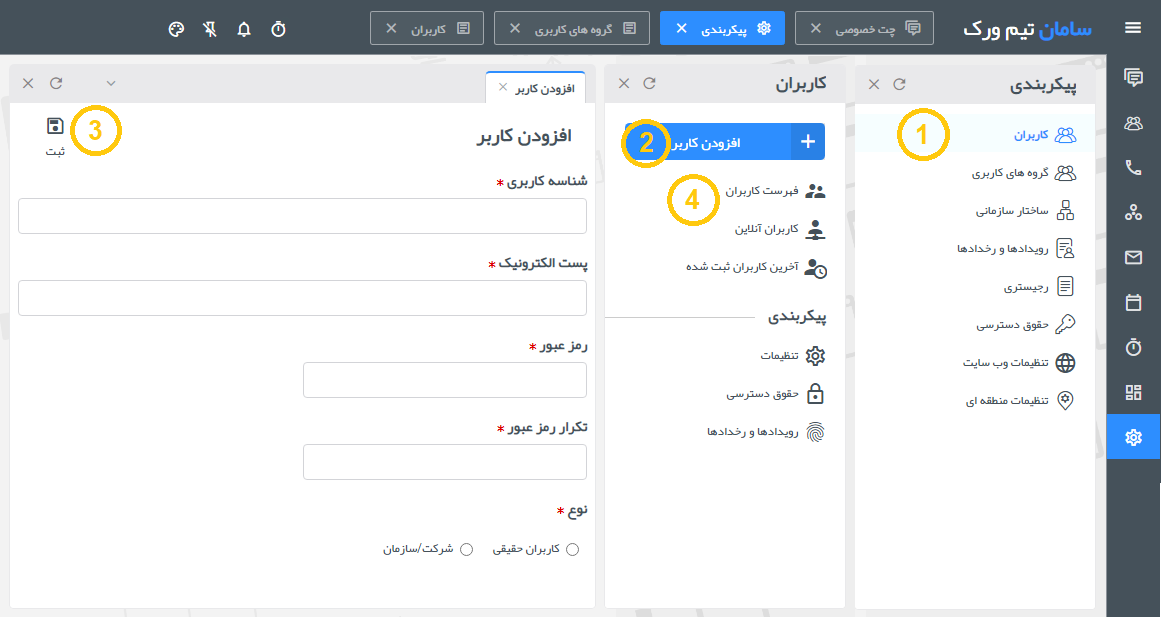Open phone calls icon in sidebar
This screenshot has height=617, width=1162.
coord(1133,167)
